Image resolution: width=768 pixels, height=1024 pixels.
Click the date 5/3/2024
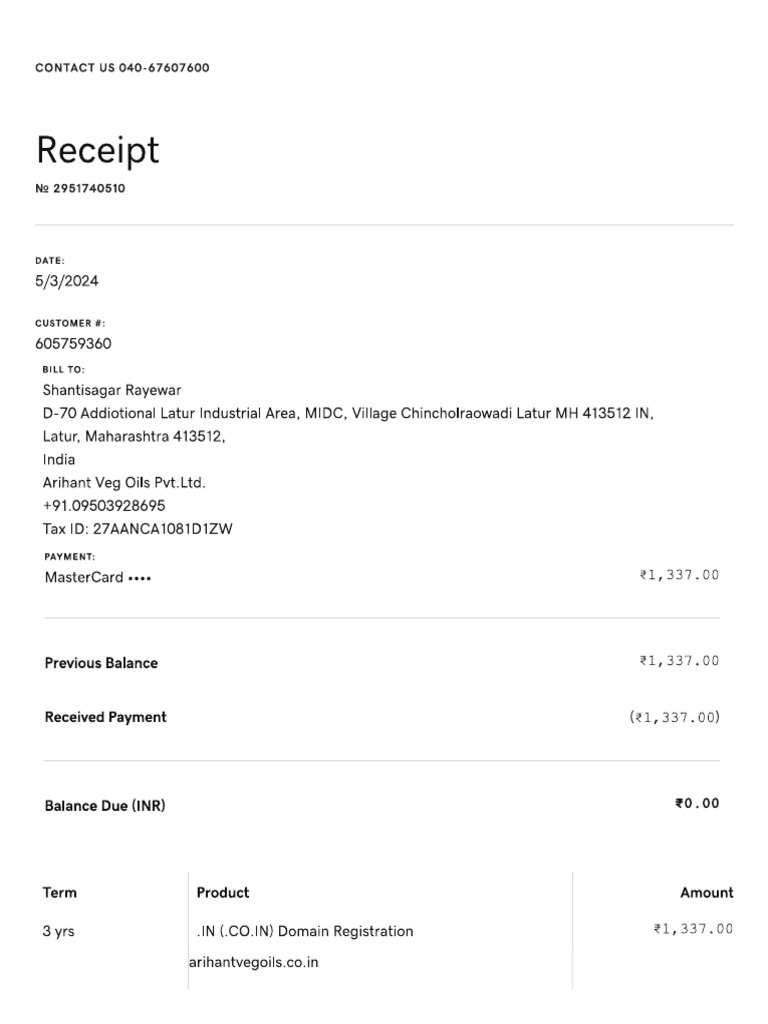click(67, 282)
